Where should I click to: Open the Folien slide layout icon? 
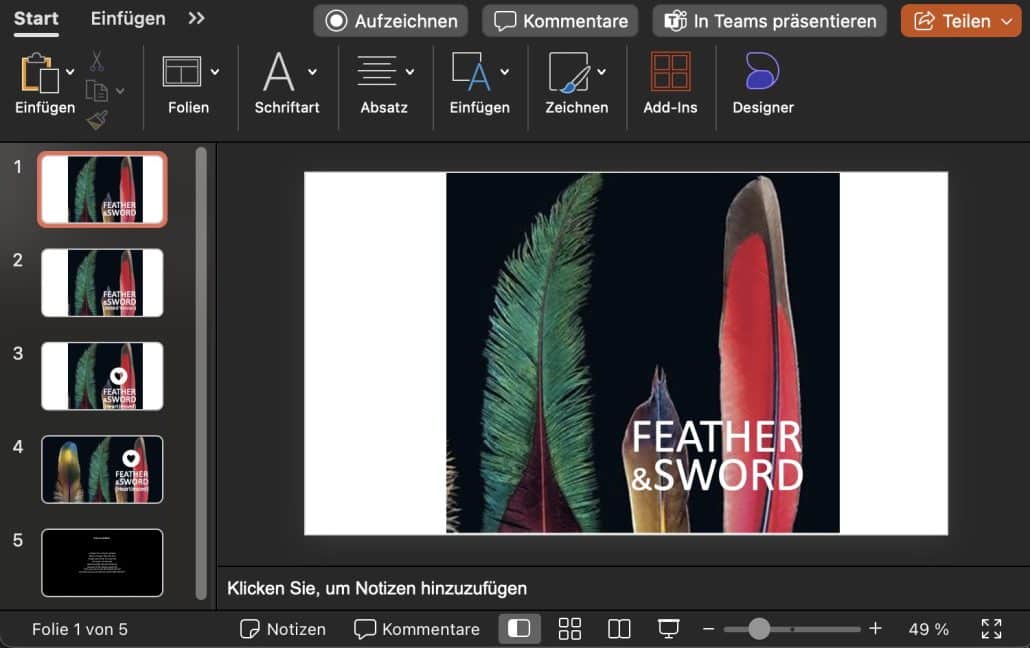181,72
